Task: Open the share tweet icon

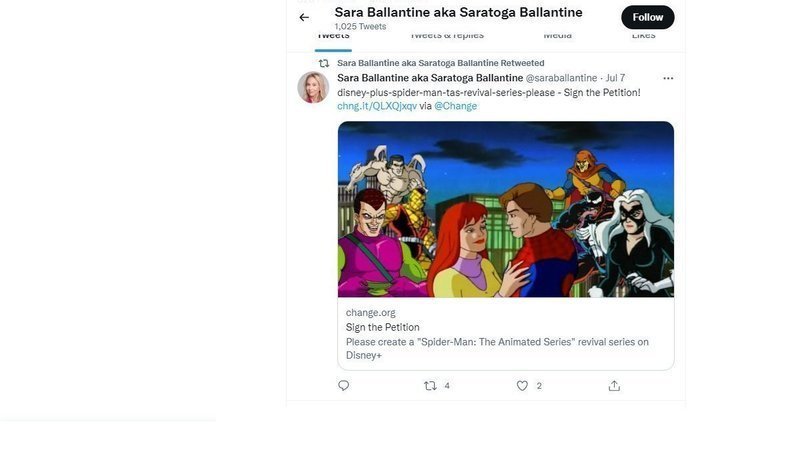Action: pyautogui.click(x=614, y=386)
